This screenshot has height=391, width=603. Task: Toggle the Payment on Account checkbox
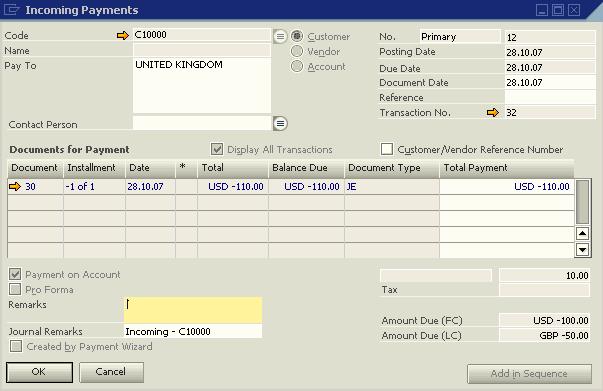coord(15,274)
